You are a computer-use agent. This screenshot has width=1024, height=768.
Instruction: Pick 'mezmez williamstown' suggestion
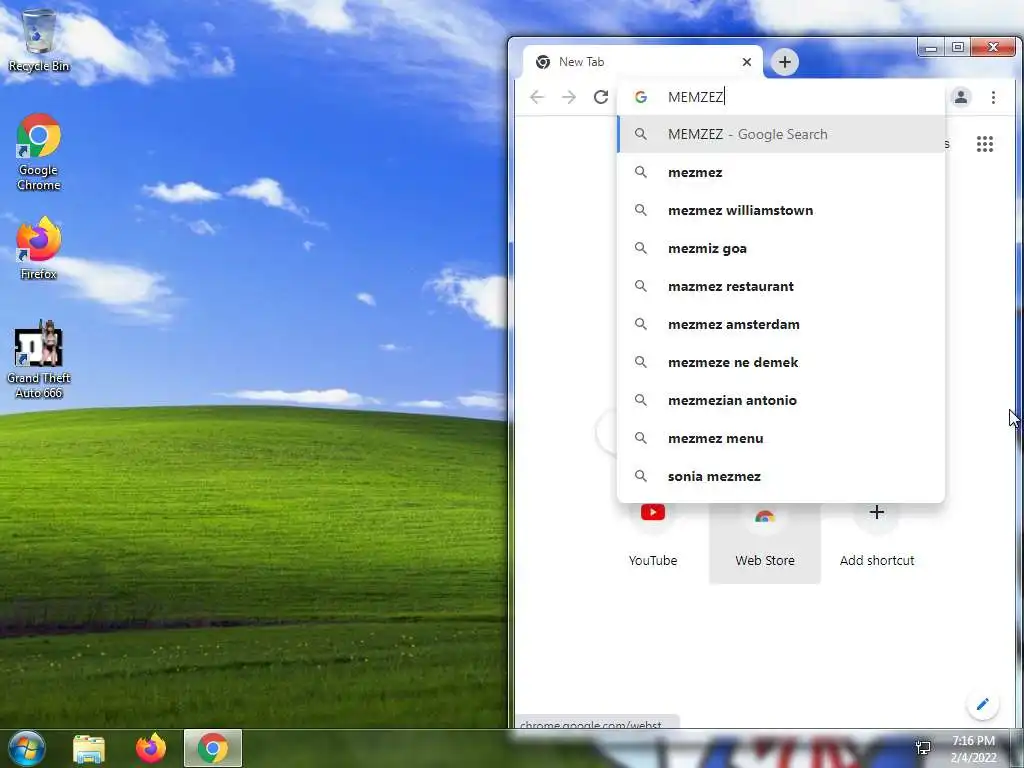pyautogui.click(x=780, y=210)
